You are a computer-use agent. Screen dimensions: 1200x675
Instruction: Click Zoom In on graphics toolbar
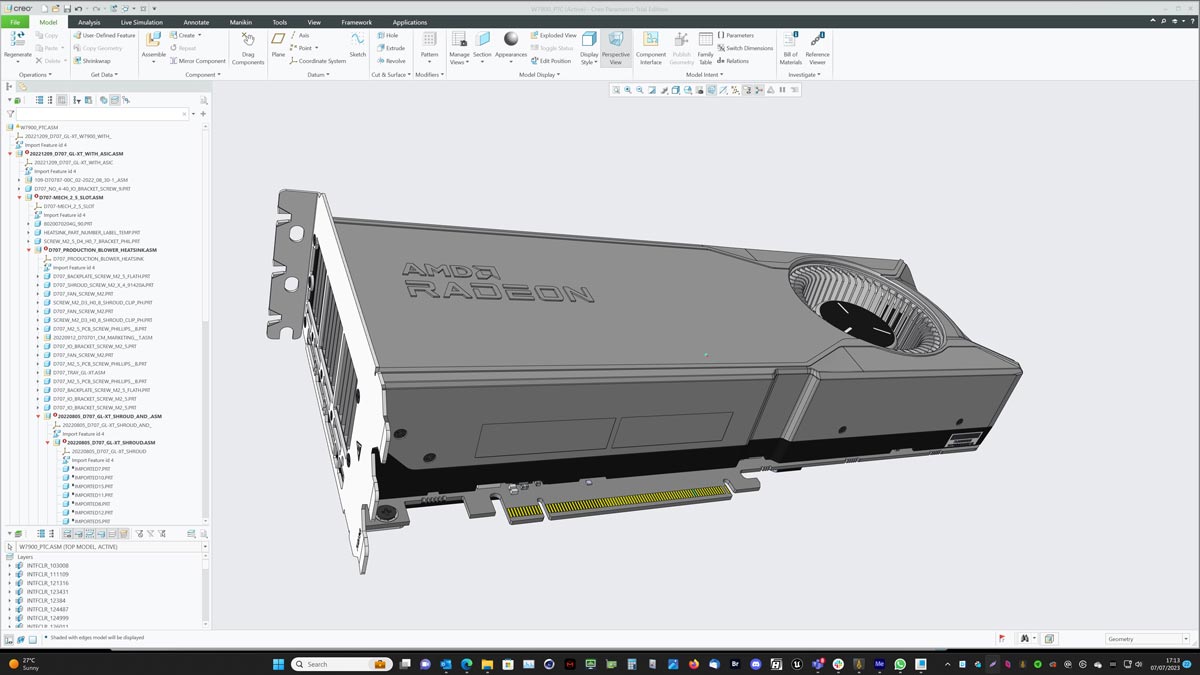628,90
